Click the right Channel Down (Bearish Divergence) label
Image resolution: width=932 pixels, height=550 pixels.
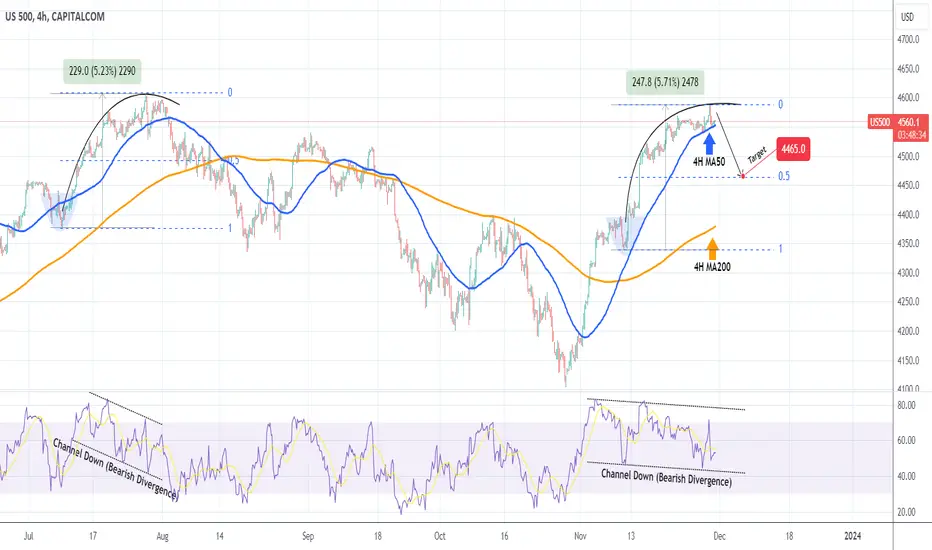point(666,477)
